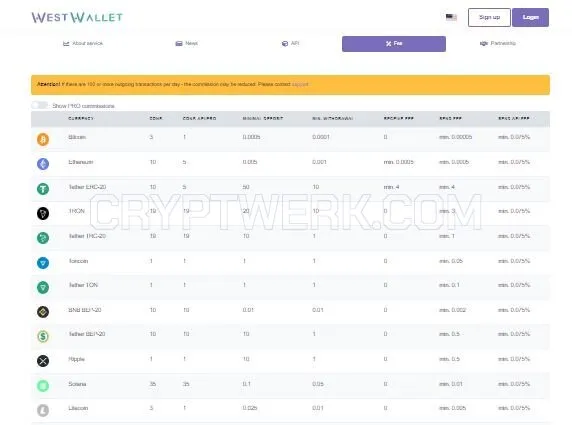
Task: Click the News tab icon
Action: (179, 43)
